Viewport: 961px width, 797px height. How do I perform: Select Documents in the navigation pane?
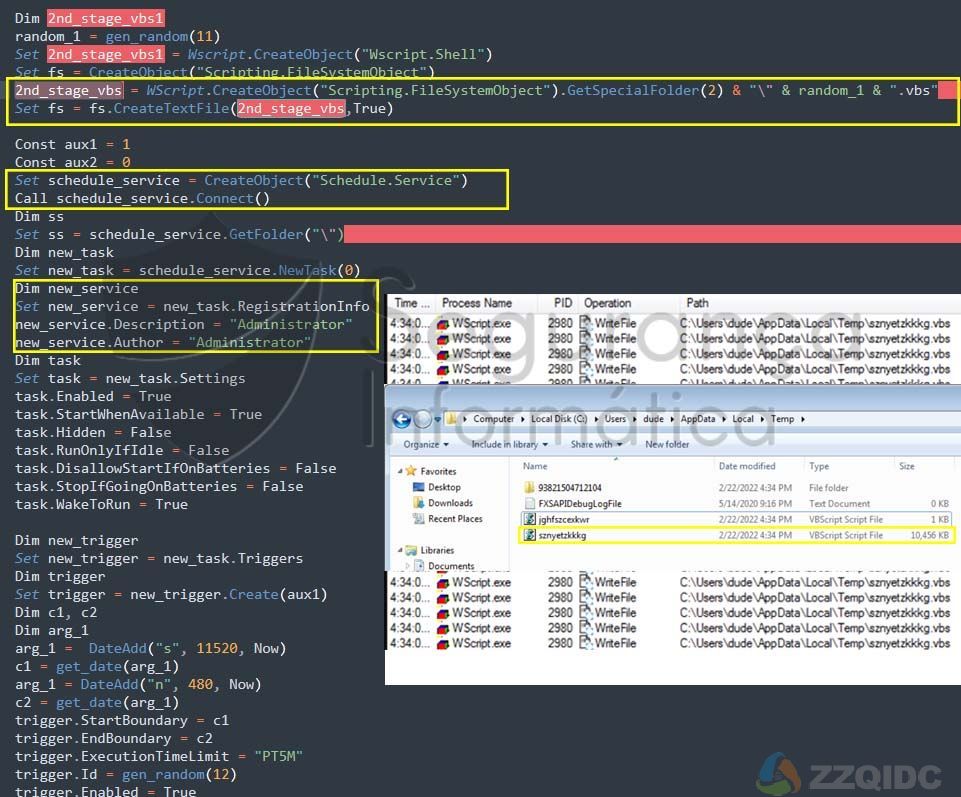pos(451,566)
